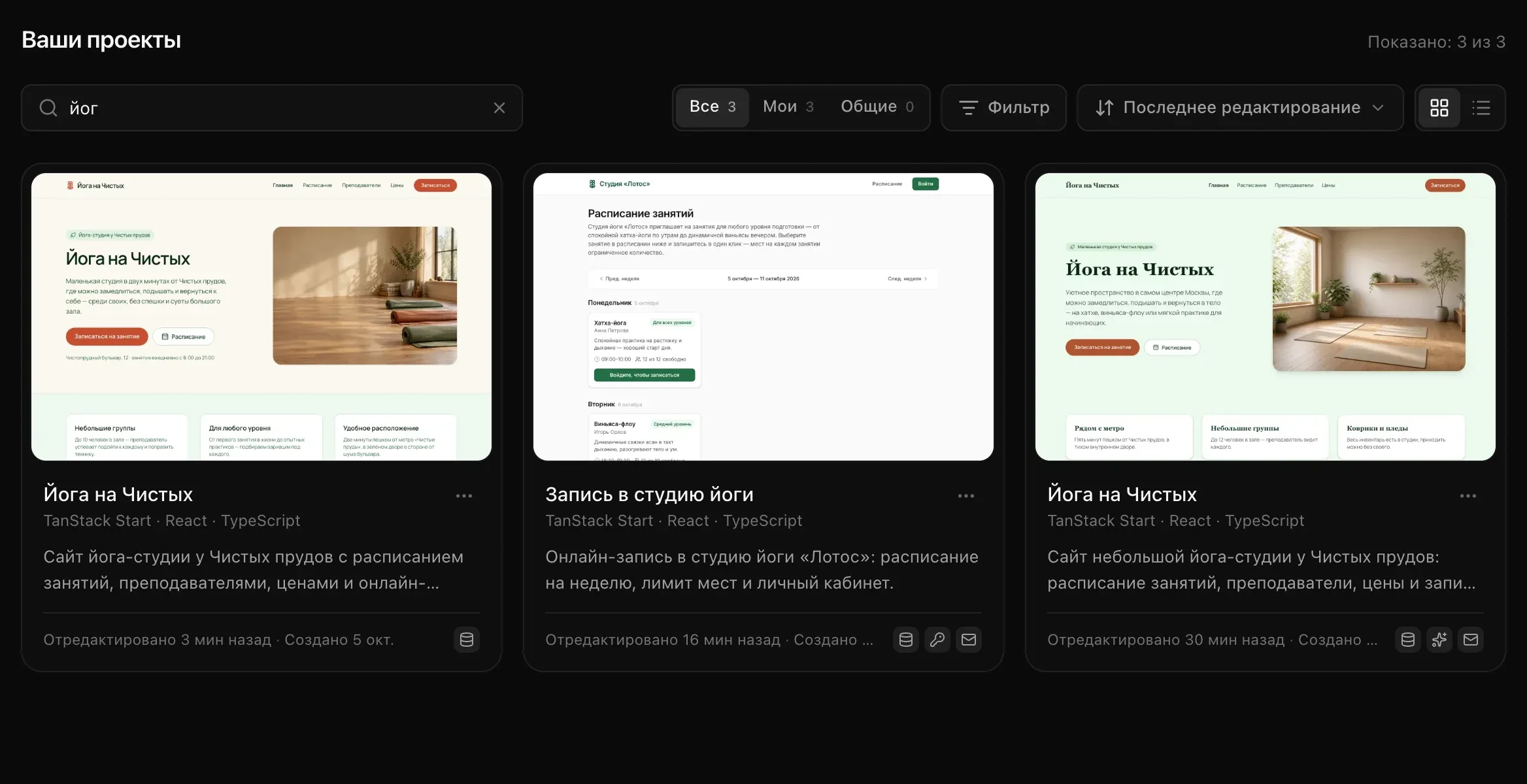
Task: Open title of the project edited 30 min ago
Action: pyautogui.click(x=1122, y=495)
